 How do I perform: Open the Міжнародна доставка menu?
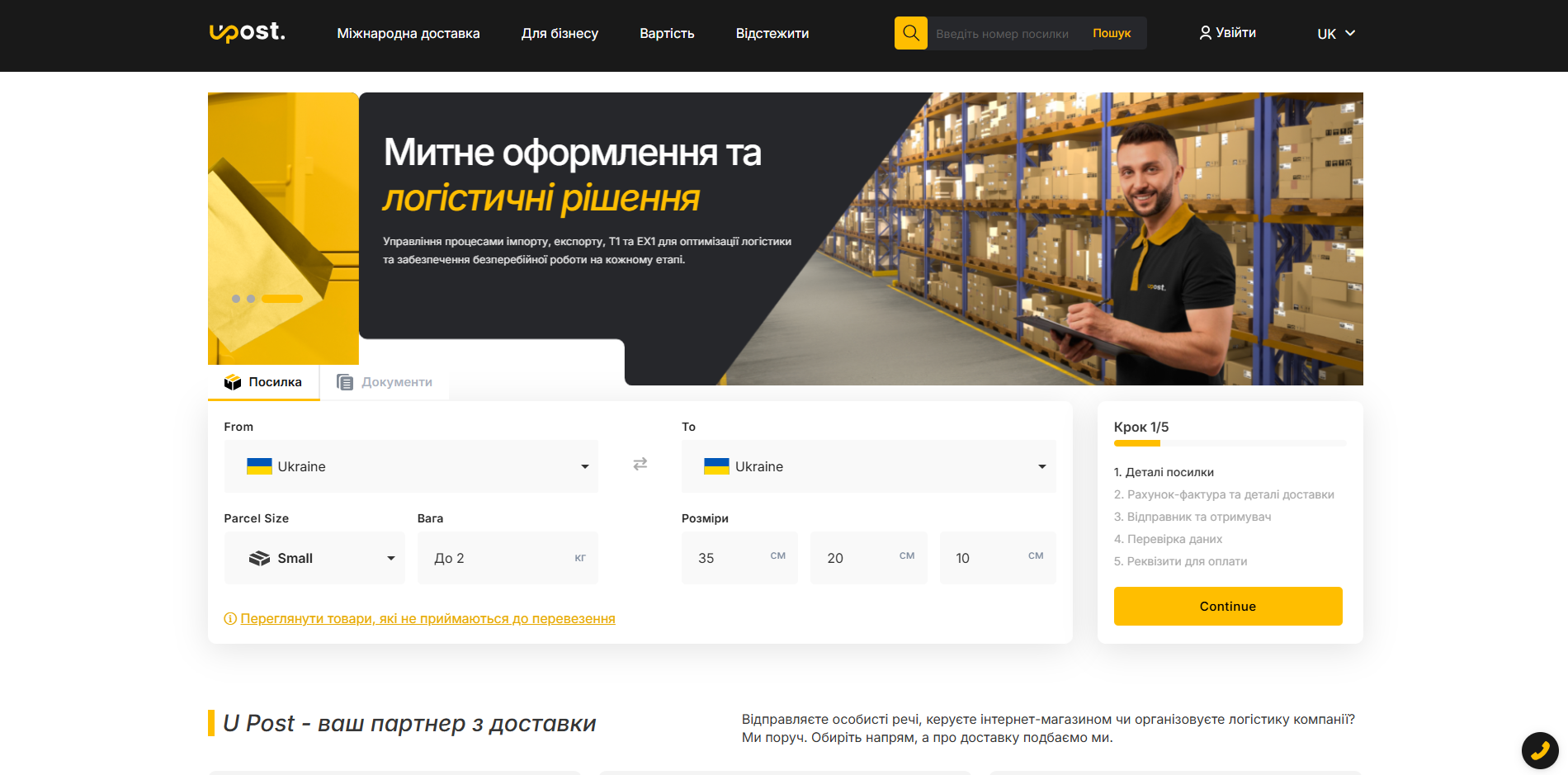(x=409, y=33)
